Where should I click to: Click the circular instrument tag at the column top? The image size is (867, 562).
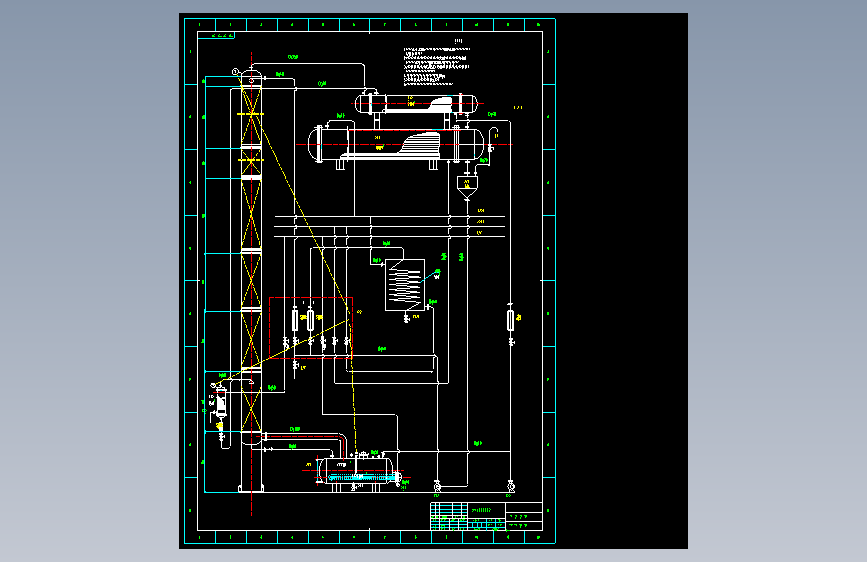(235, 72)
